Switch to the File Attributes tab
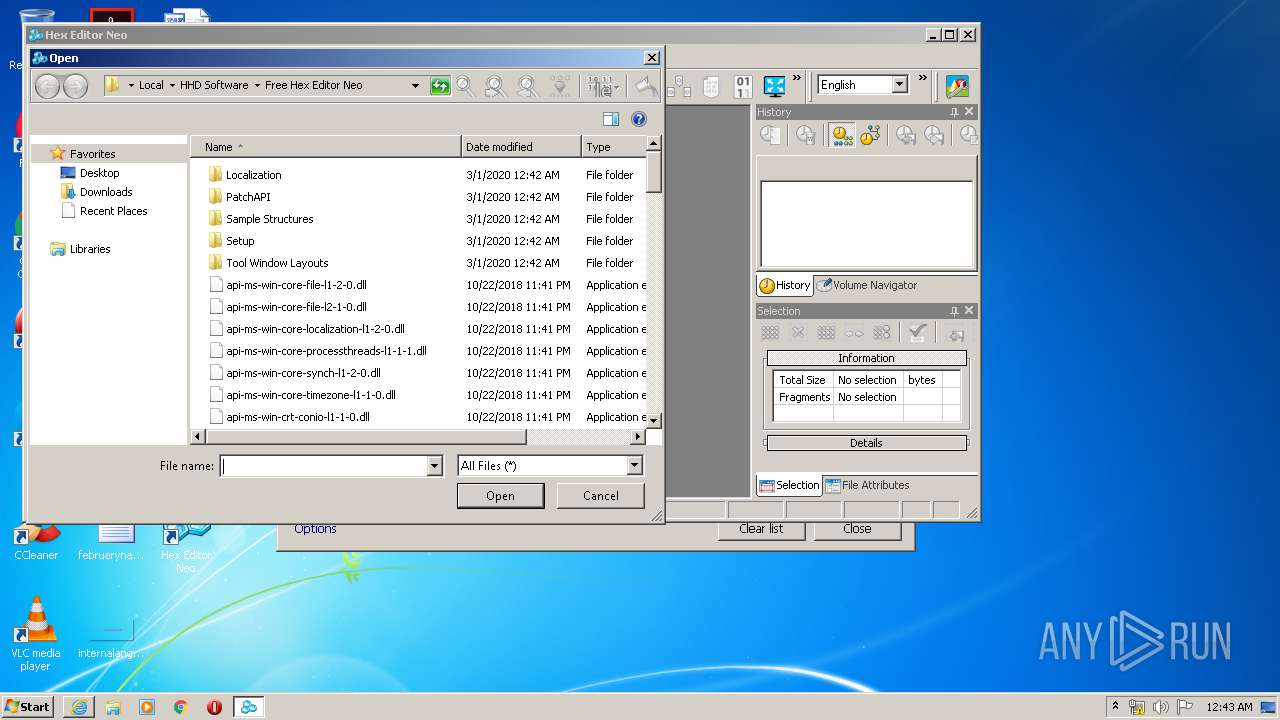 click(x=867, y=485)
